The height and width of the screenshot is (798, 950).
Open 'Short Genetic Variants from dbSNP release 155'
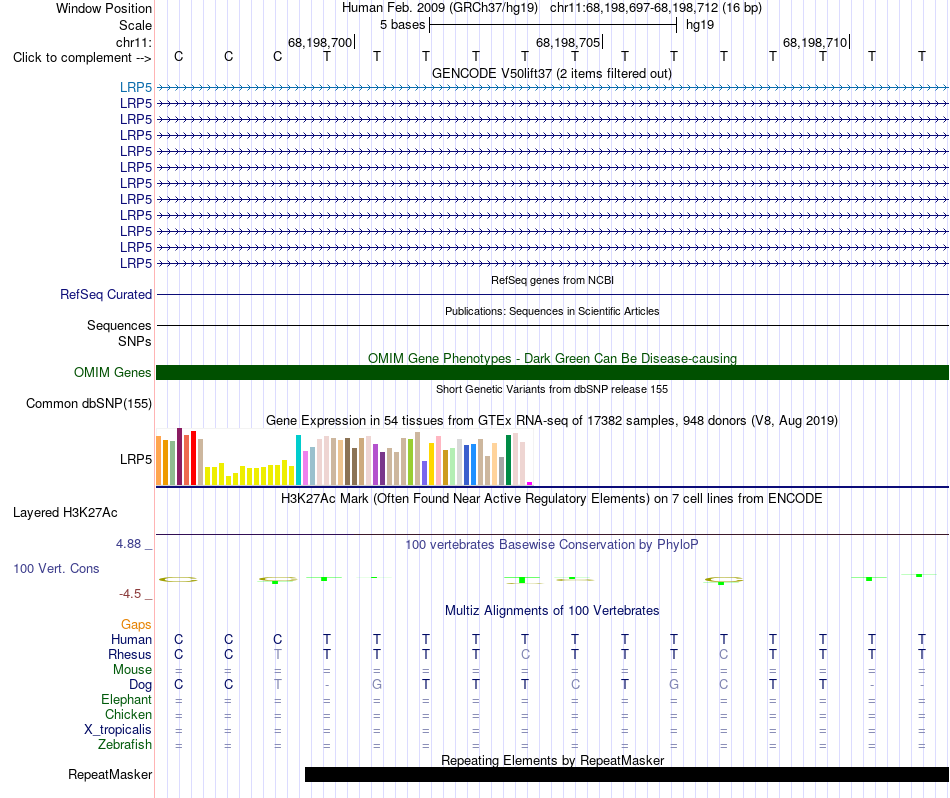[x=552, y=389]
